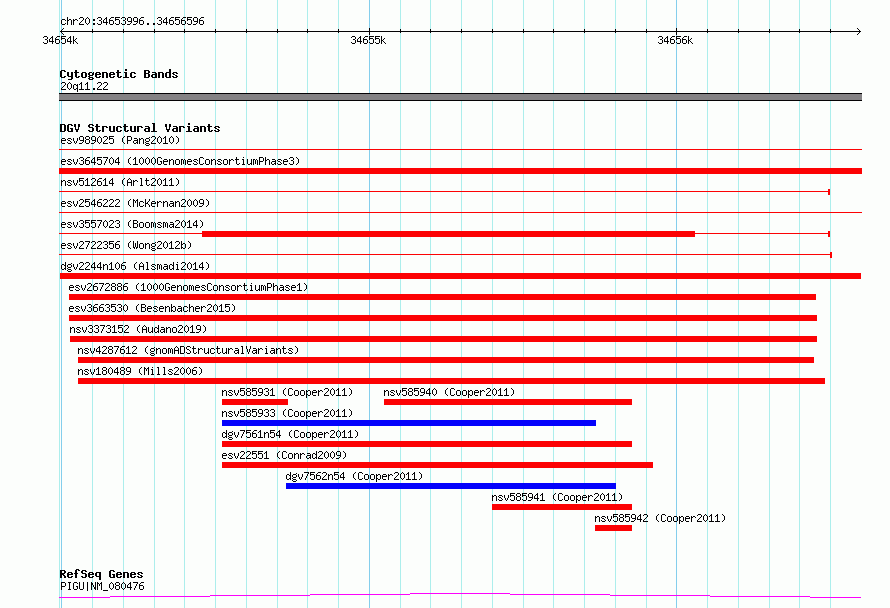Click the 34655k ruler tick label

(368, 40)
